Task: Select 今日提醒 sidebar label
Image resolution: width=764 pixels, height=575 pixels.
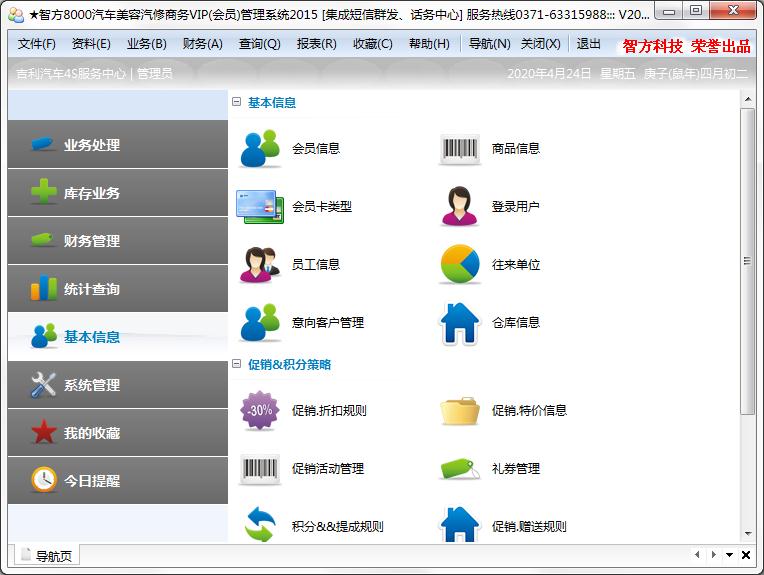Action: 92,481
